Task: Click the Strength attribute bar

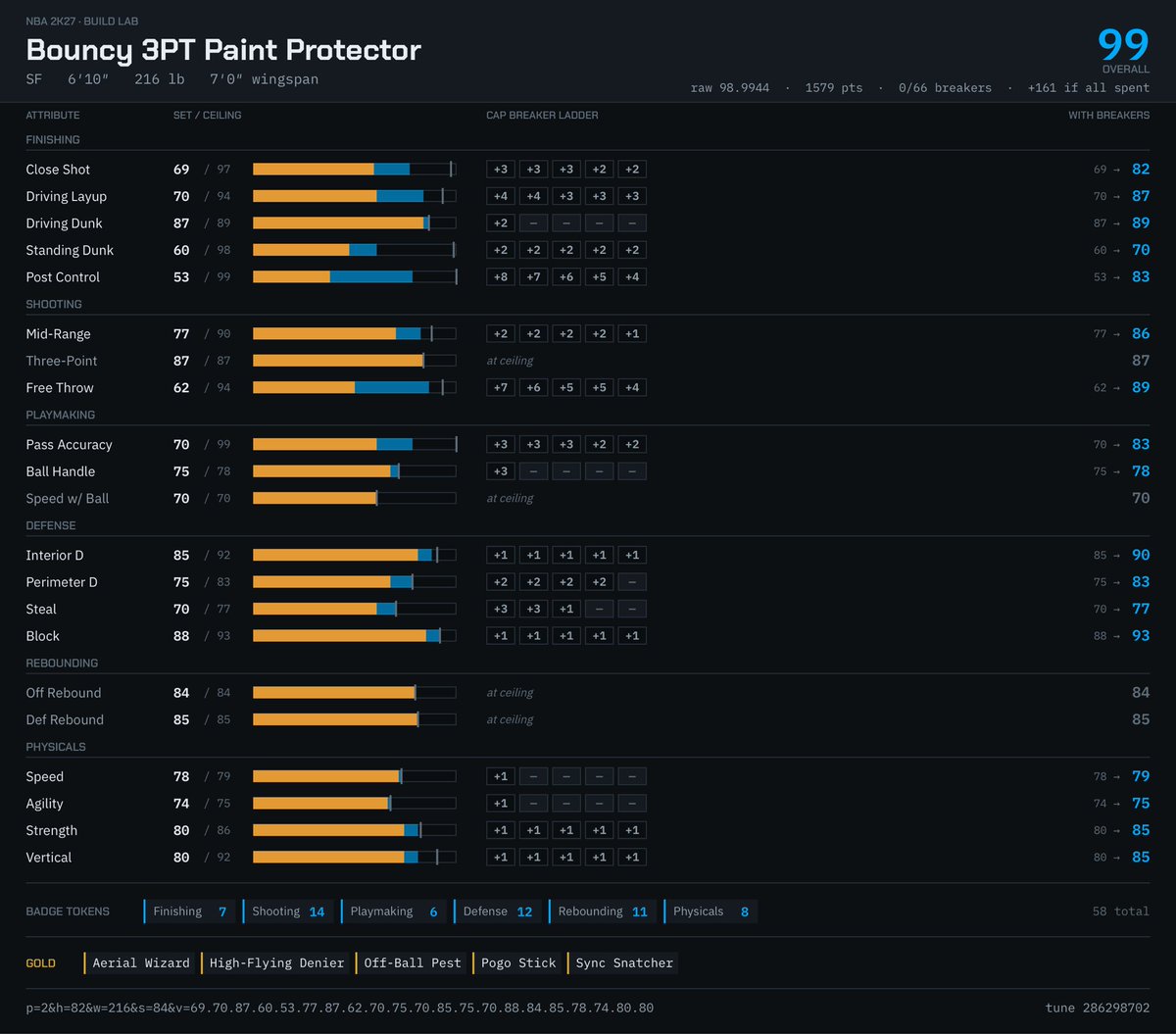Action: coord(355,830)
